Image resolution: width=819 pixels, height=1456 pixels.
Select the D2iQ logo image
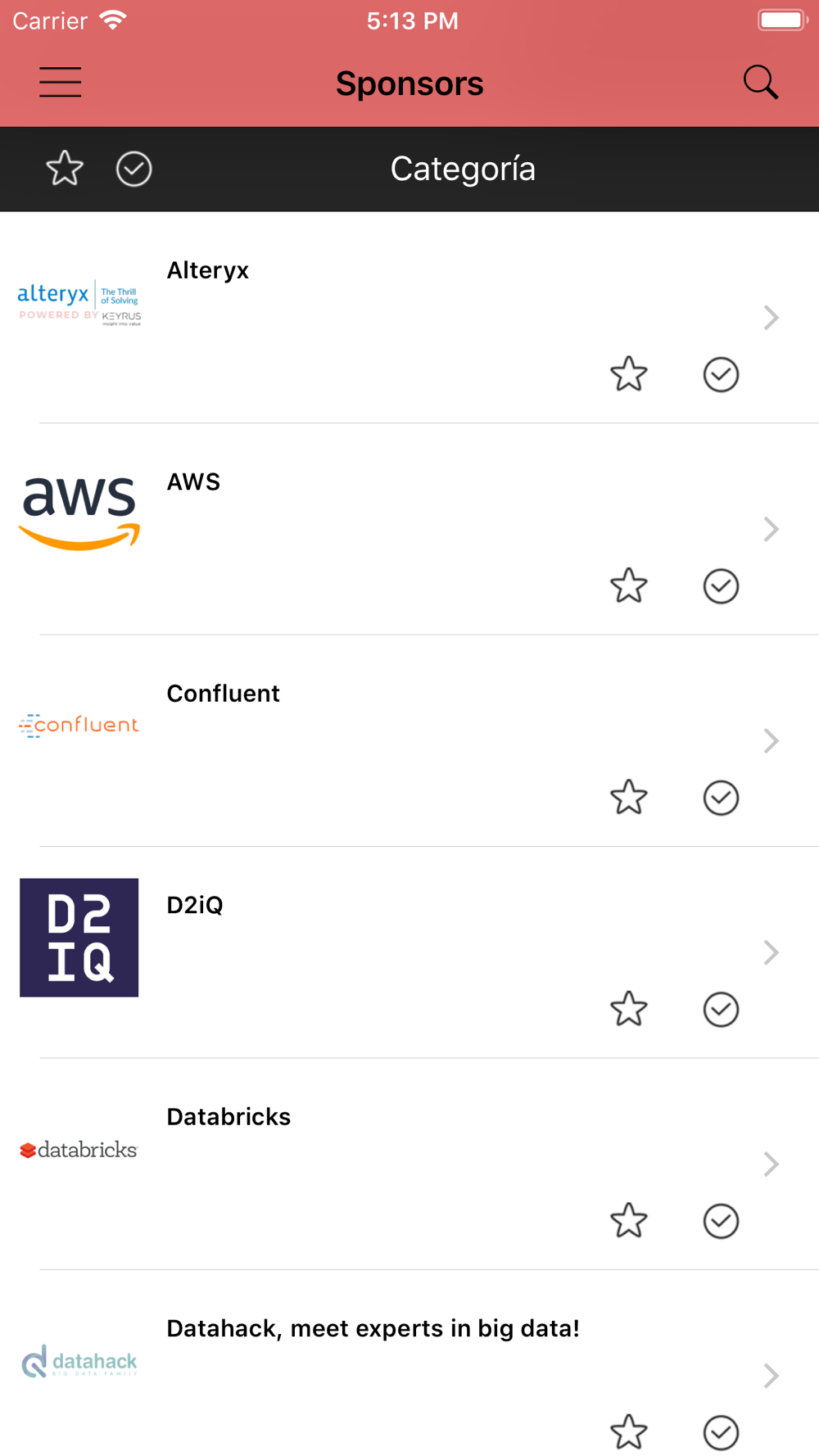pos(79,938)
